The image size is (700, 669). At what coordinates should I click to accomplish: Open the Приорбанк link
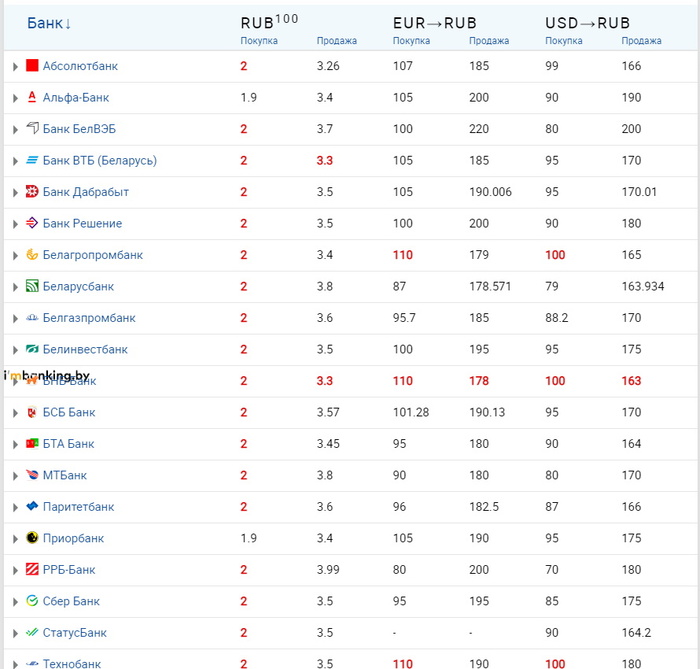point(73,538)
